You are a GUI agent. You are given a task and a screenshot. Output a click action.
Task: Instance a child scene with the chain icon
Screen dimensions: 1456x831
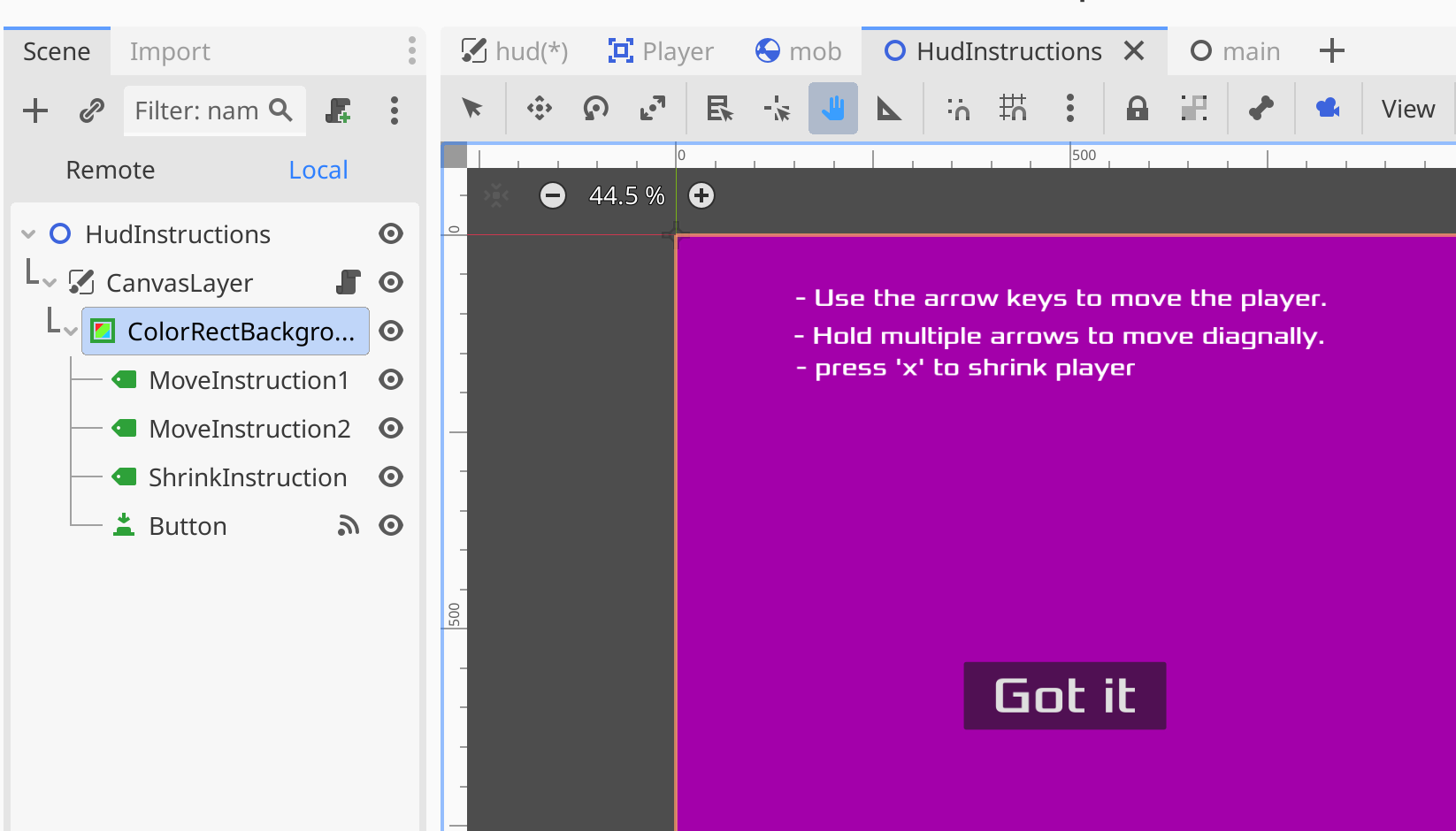[x=90, y=111]
